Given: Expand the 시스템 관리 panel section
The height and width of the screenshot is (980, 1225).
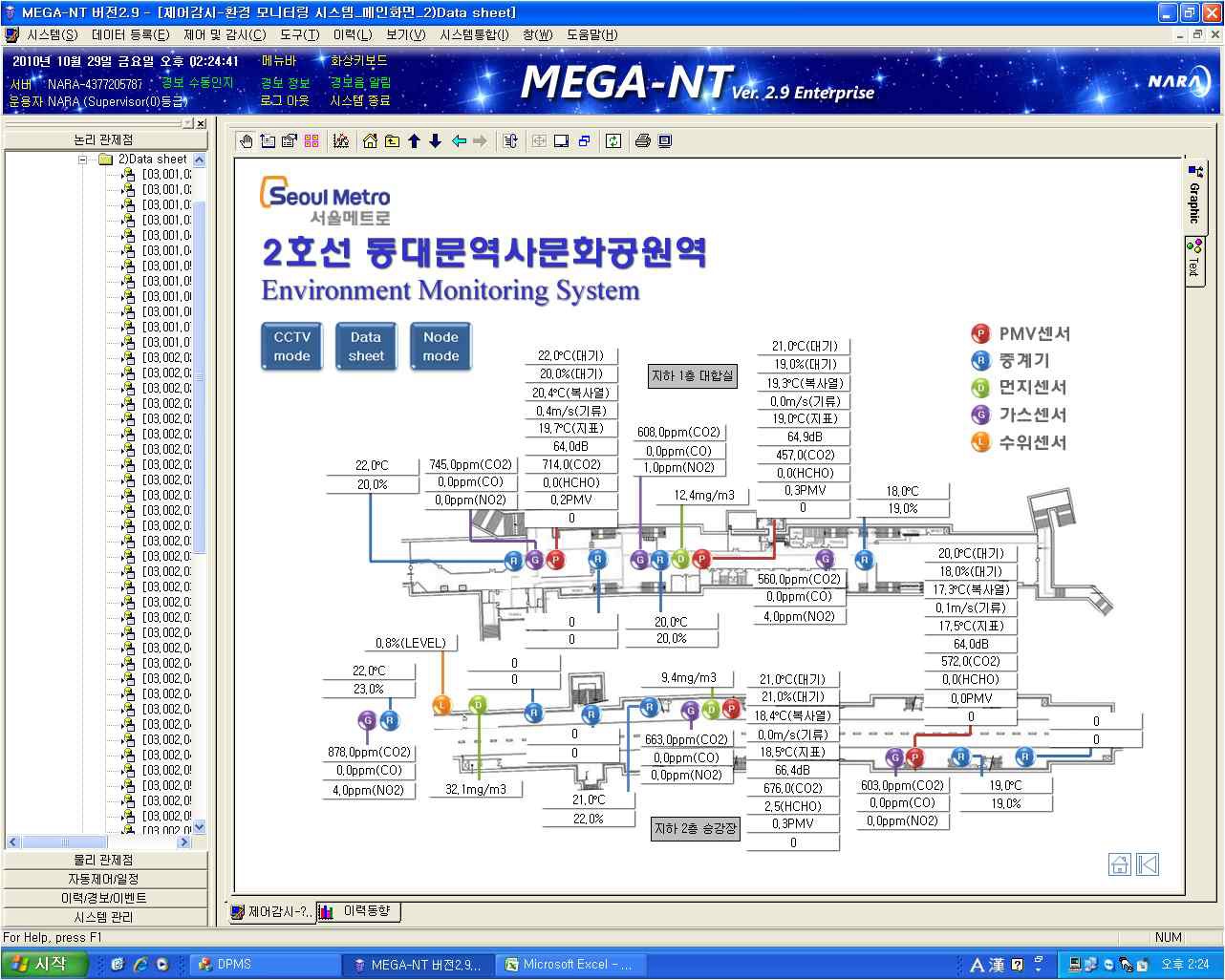Looking at the screenshot, I should 103,917.
